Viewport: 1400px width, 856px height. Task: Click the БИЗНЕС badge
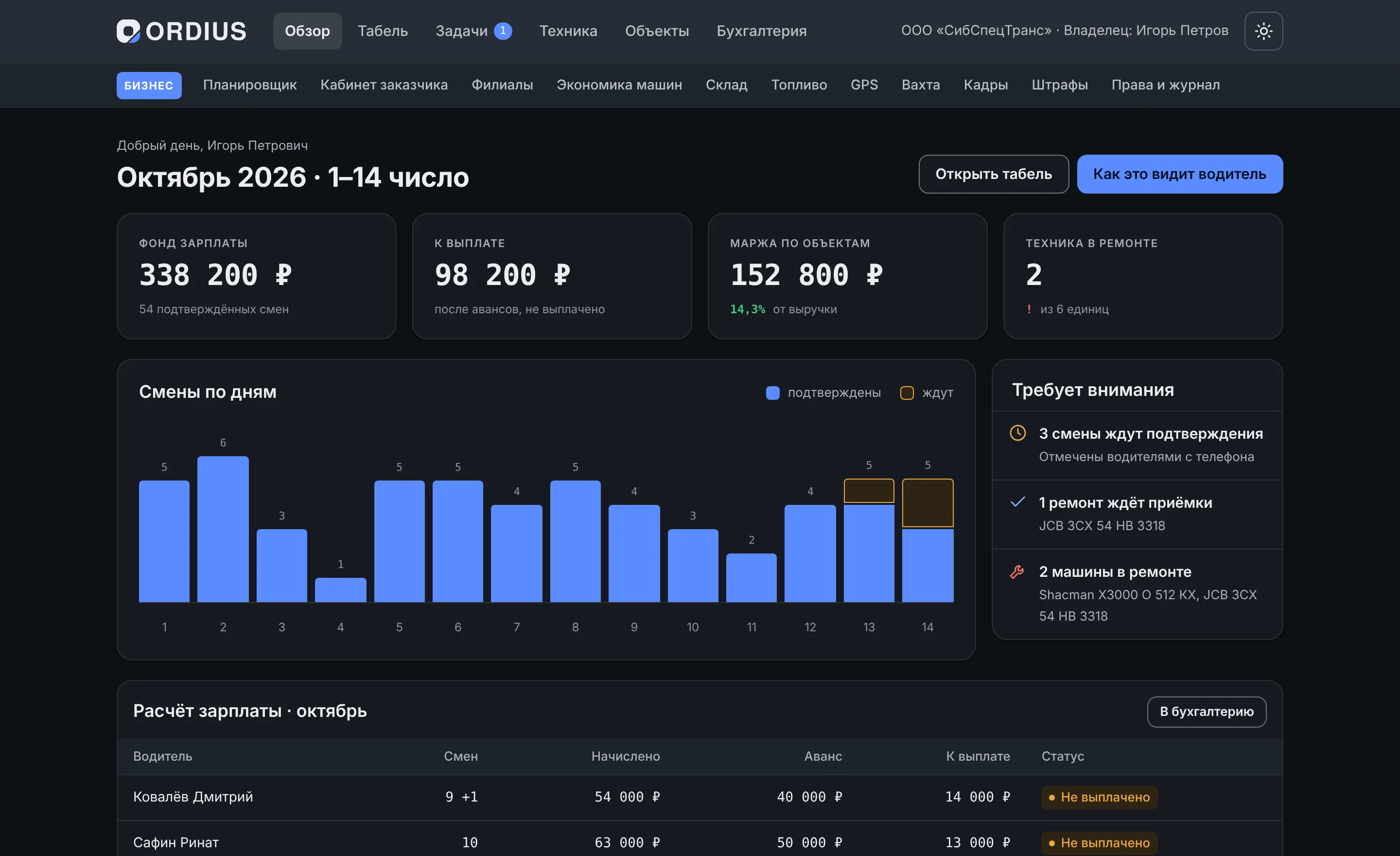(149, 85)
